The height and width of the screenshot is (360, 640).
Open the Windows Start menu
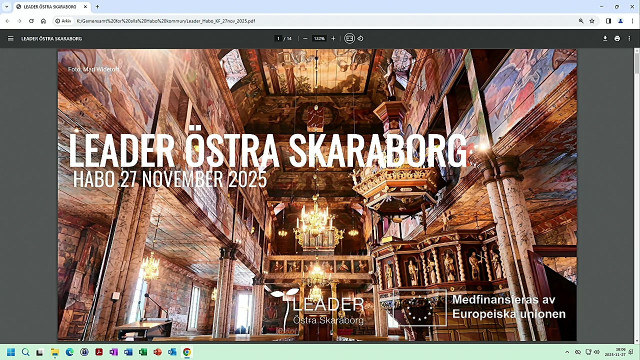tap(11, 352)
